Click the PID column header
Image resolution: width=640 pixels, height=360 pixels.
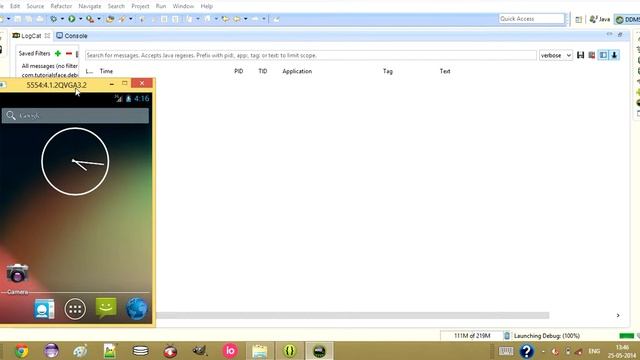click(x=239, y=71)
